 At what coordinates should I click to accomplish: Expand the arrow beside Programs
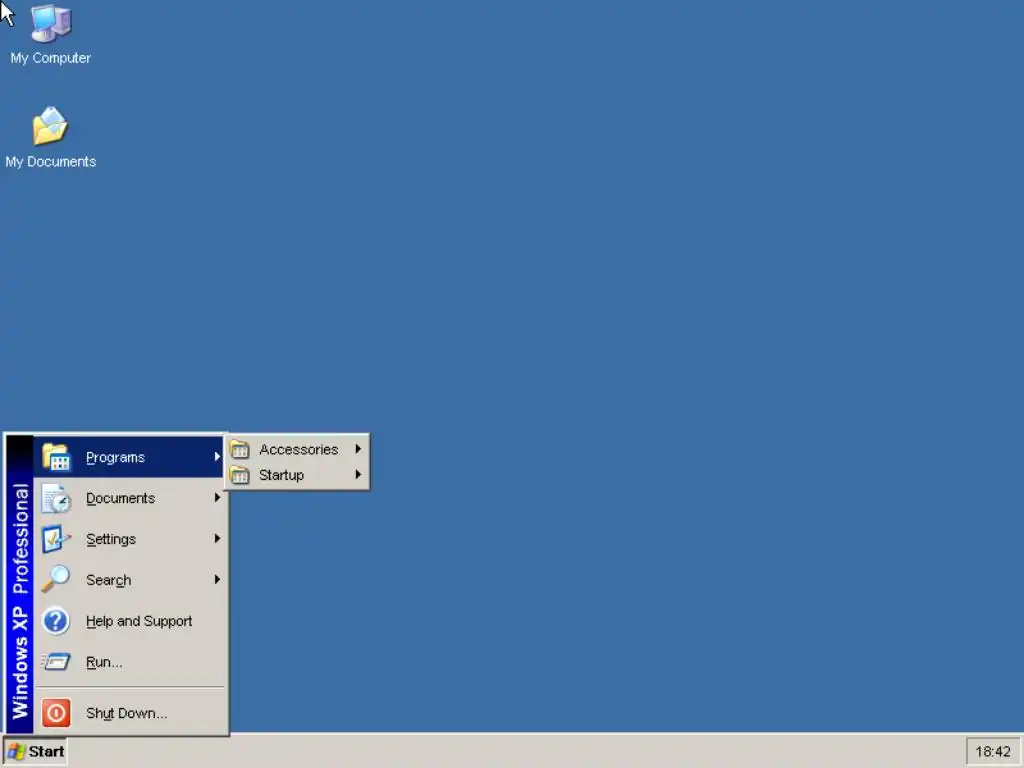(217, 456)
